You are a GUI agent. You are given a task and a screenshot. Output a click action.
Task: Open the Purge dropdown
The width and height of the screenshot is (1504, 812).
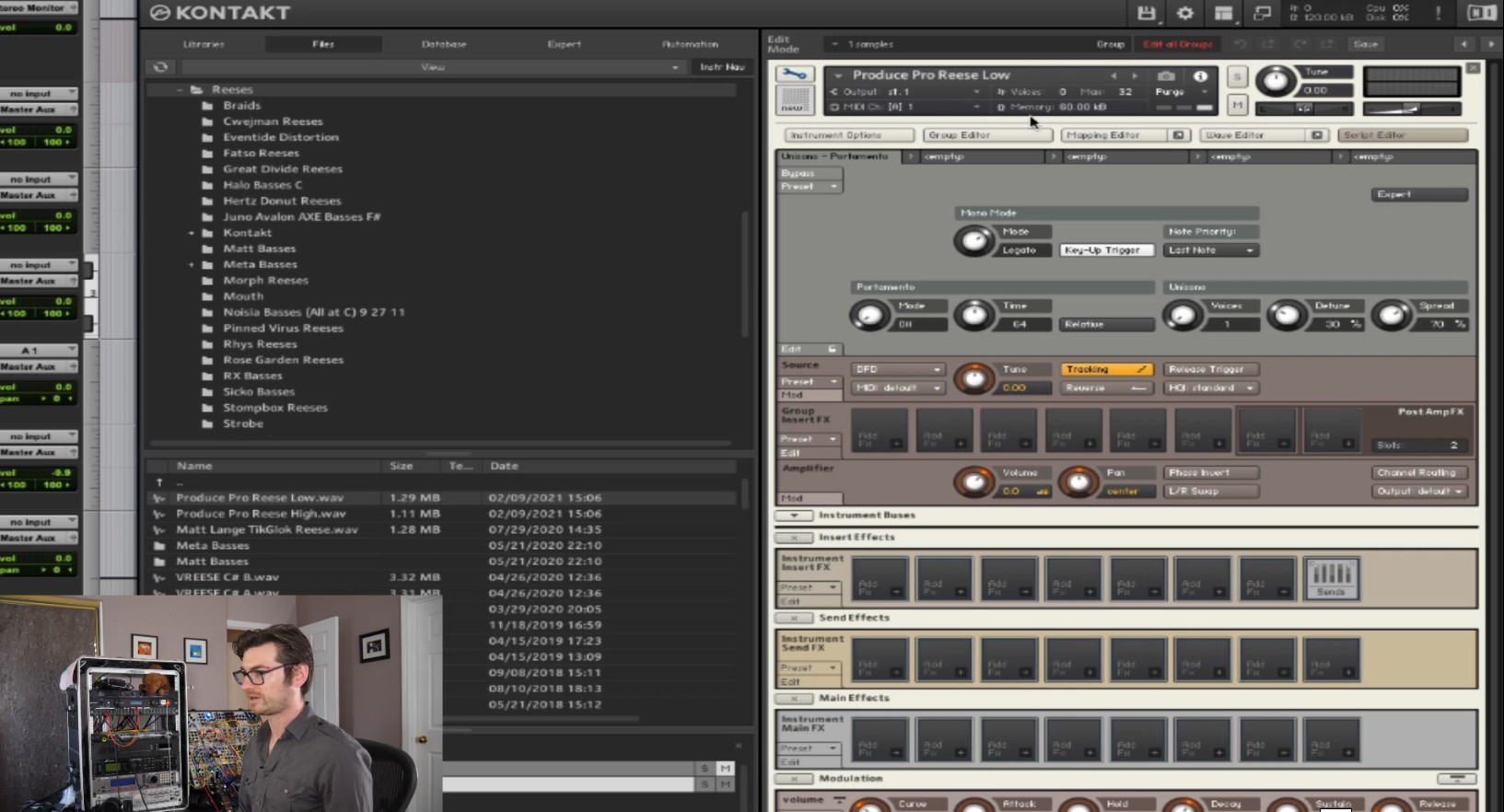(x=1182, y=92)
